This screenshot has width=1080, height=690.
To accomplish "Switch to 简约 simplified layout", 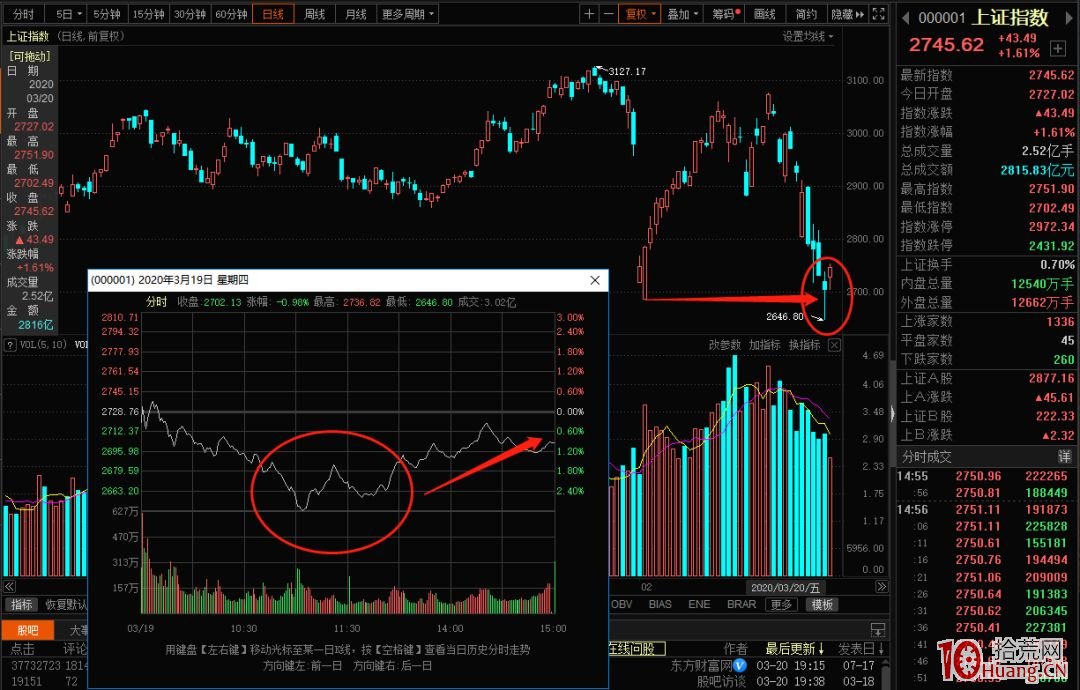I will pos(806,14).
